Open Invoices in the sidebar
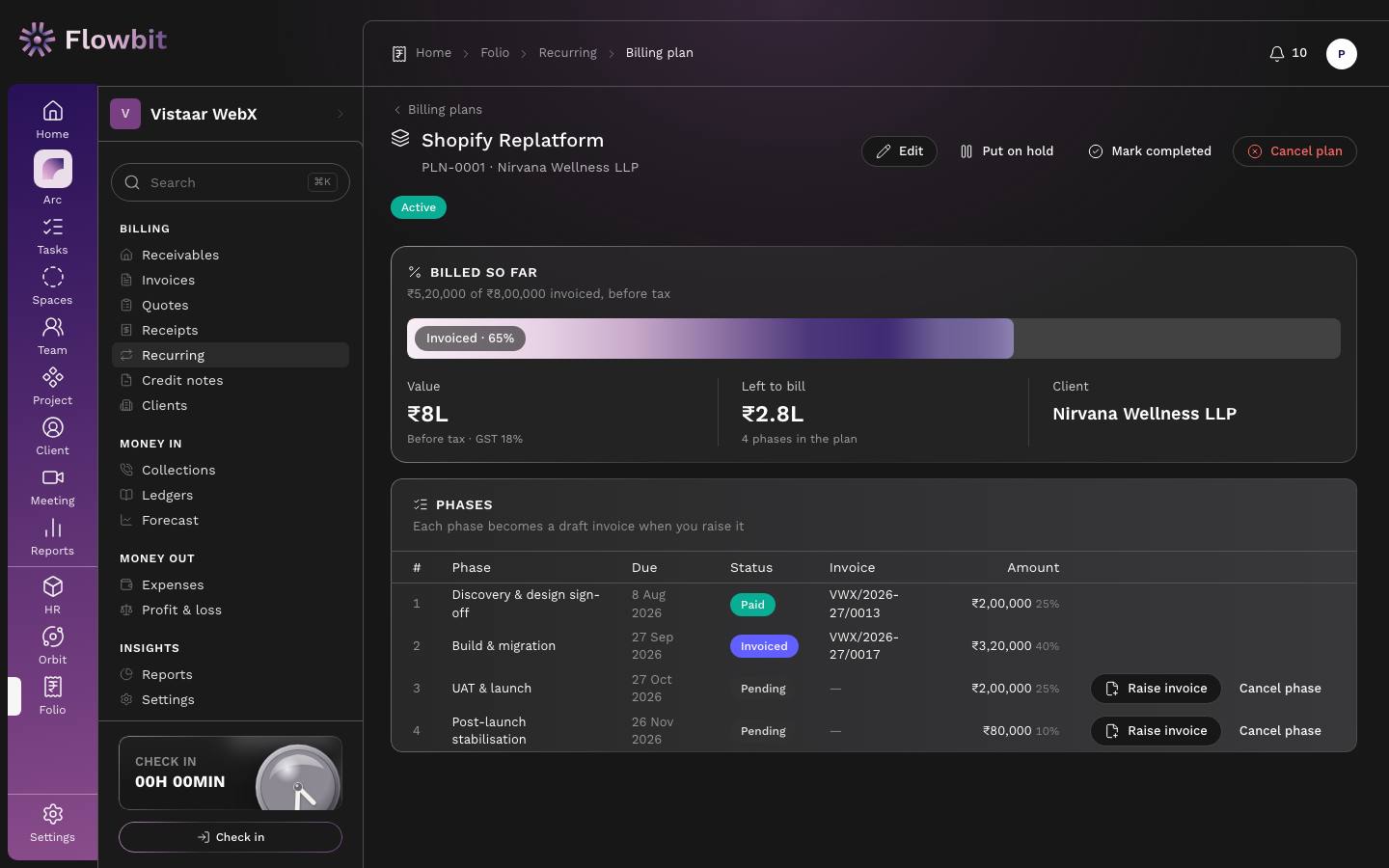Screen dimensions: 1389x868 [231, 280]
